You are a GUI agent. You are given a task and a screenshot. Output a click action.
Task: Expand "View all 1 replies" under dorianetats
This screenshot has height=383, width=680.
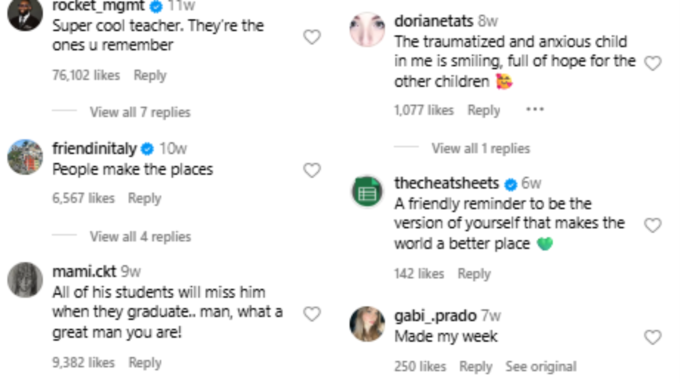(x=481, y=149)
